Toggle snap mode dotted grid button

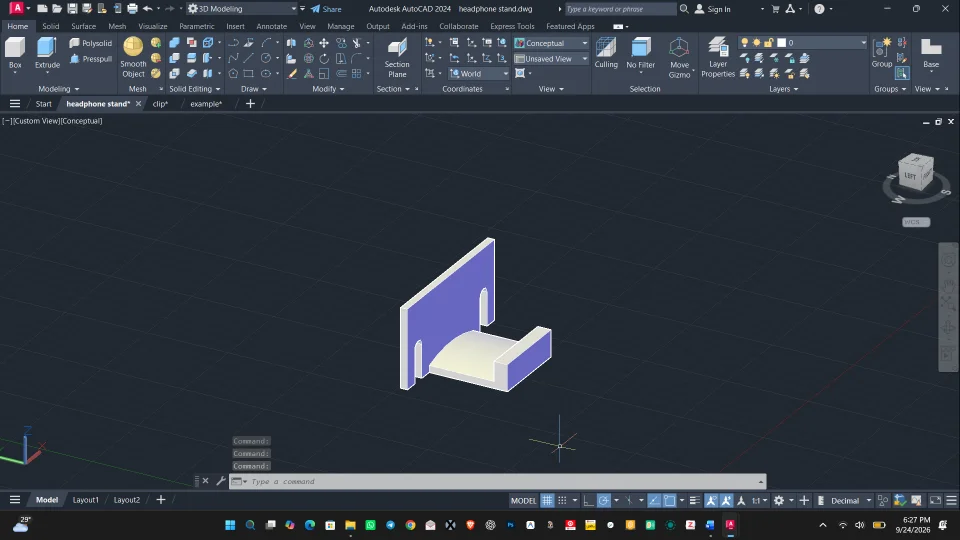[562, 500]
